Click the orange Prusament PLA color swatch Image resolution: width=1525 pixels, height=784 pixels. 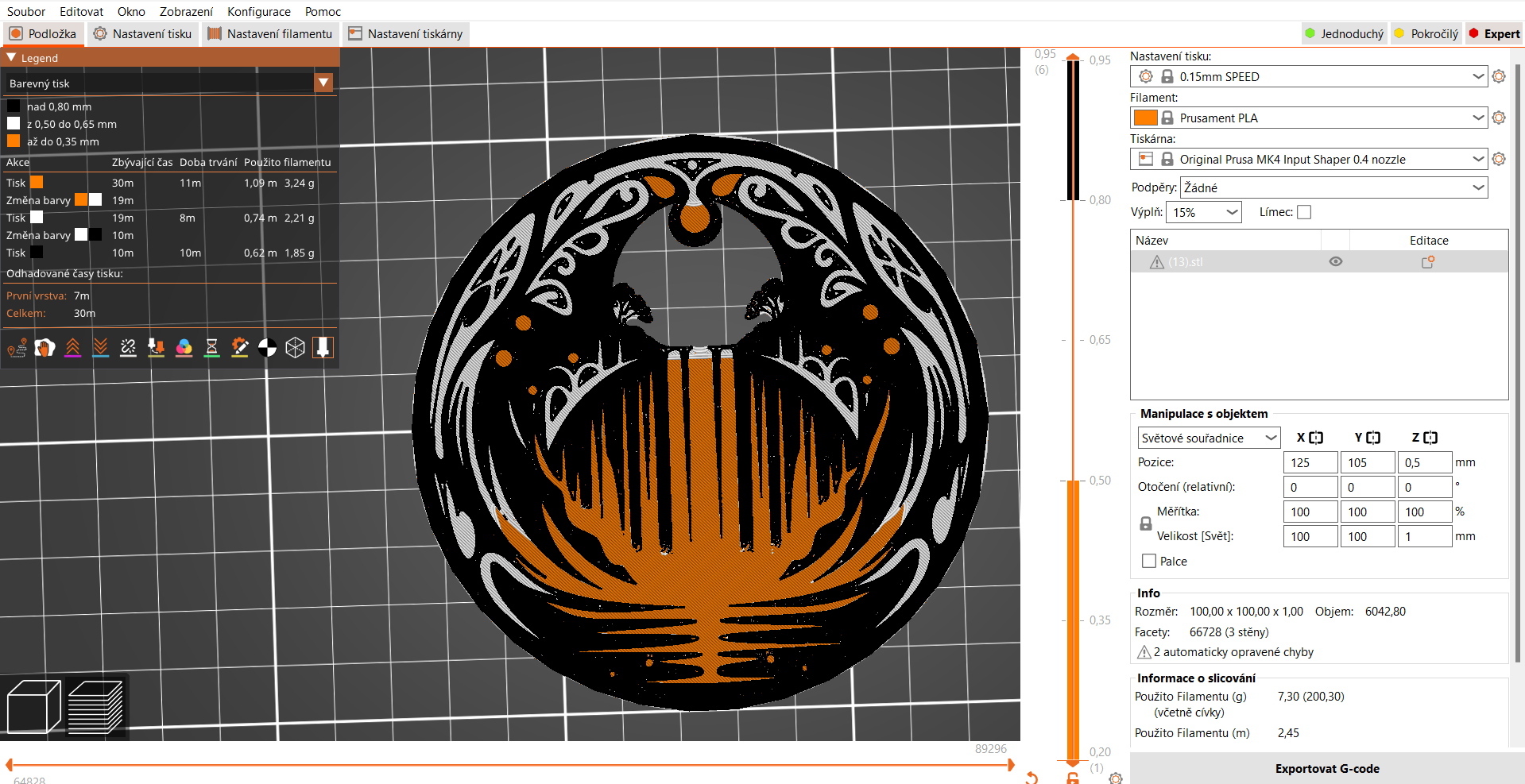(x=1145, y=118)
